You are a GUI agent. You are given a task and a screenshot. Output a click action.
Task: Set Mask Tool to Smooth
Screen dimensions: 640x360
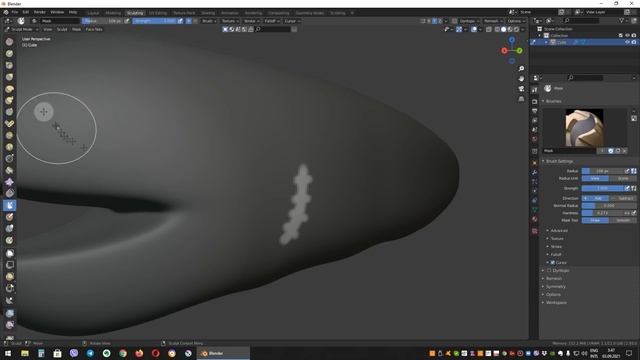tap(623, 220)
